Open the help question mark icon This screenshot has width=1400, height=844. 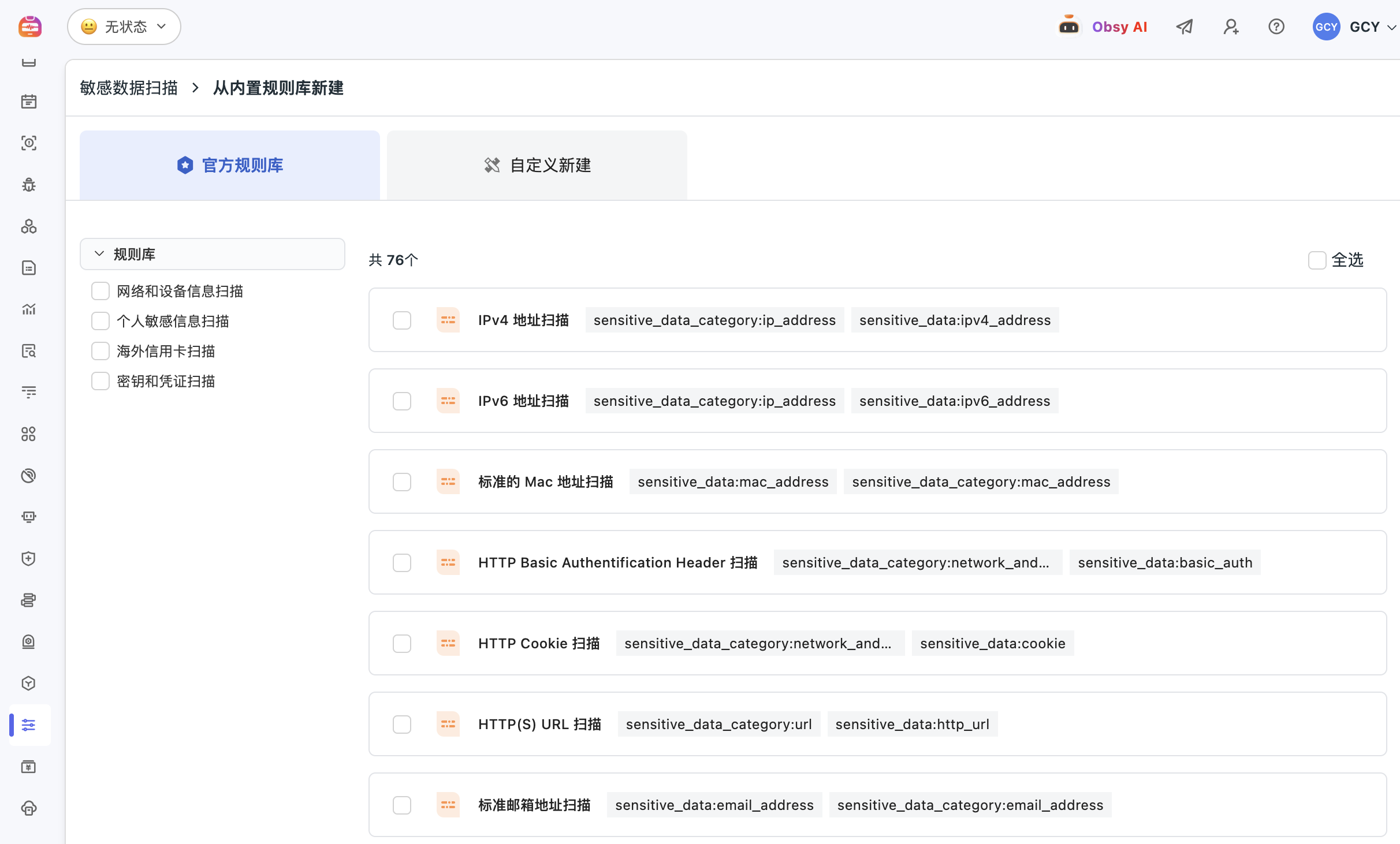1276,27
